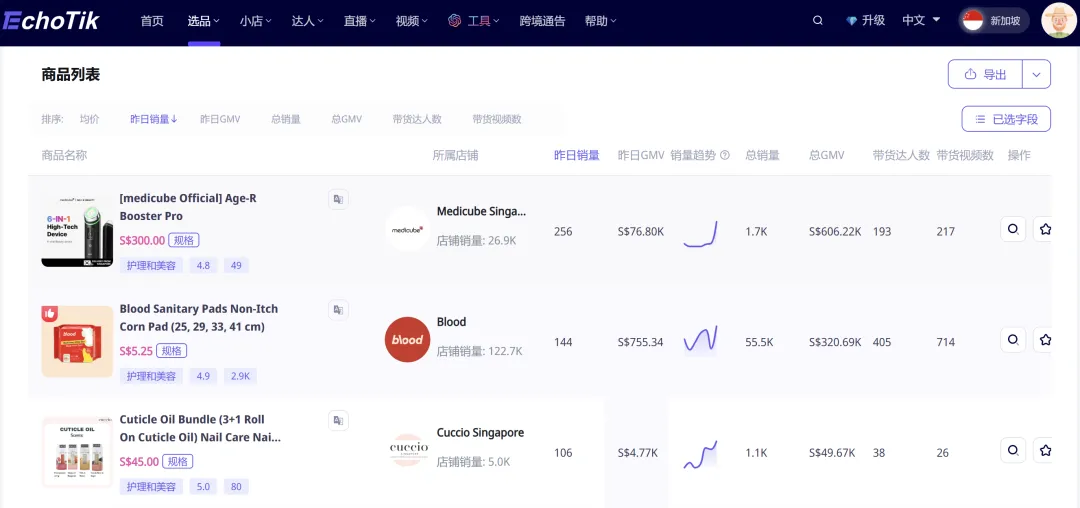Screen dimensions: 1080x508
Task: Open Cuticle Oil product thumbnail
Action: click(x=77, y=452)
